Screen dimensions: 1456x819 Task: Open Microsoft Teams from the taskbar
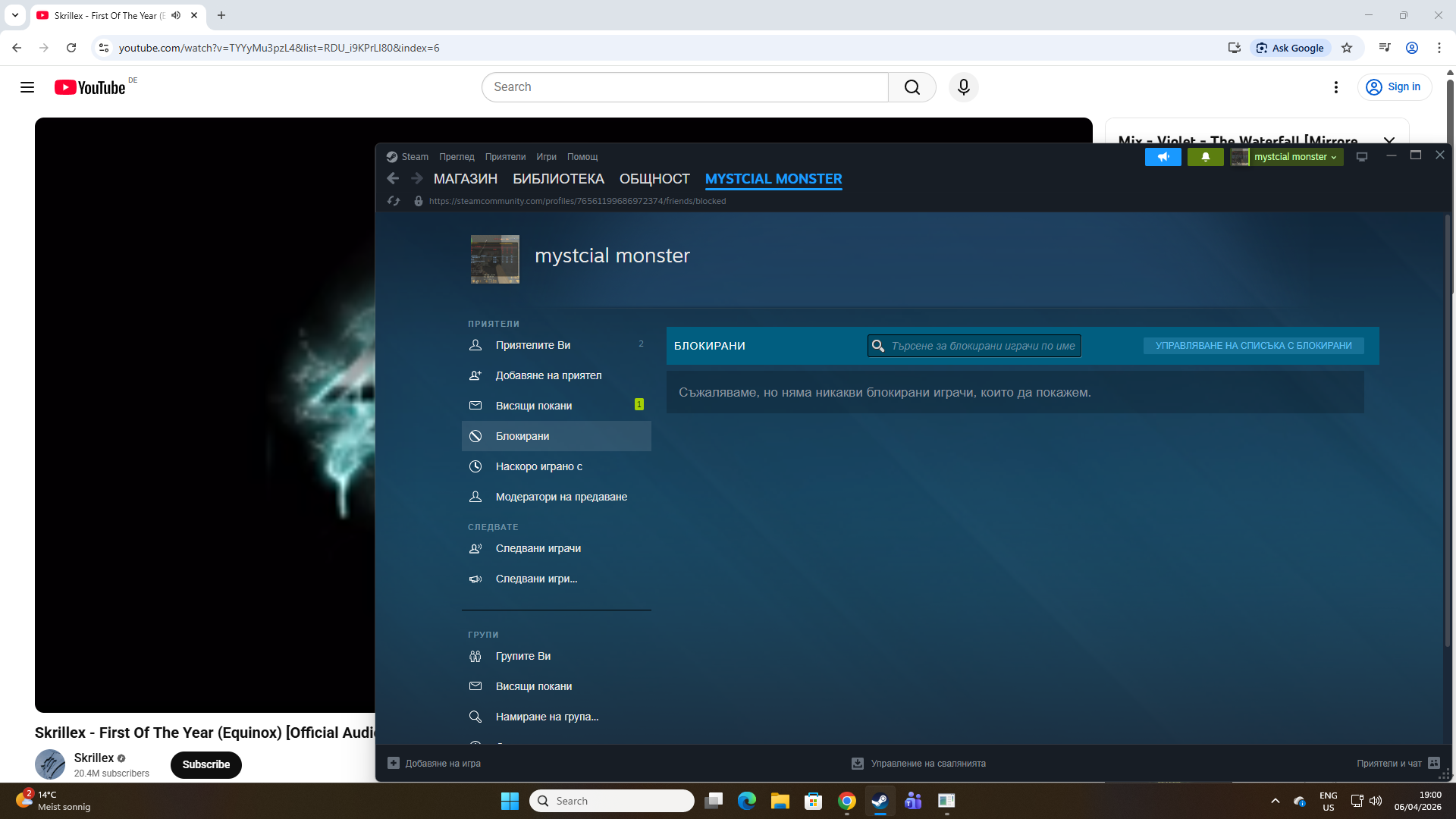click(x=913, y=801)
